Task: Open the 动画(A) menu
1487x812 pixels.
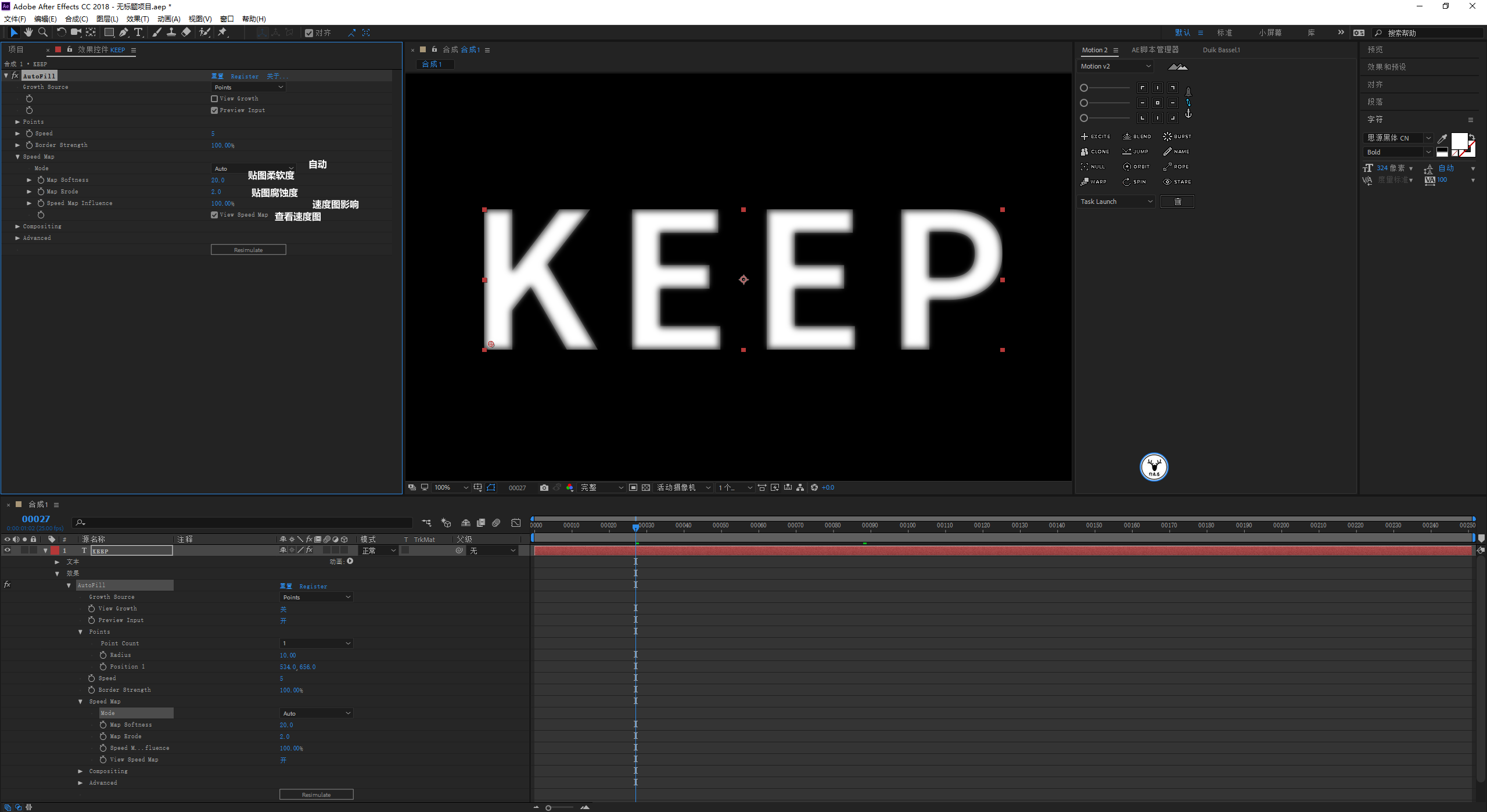Action: 169,19
